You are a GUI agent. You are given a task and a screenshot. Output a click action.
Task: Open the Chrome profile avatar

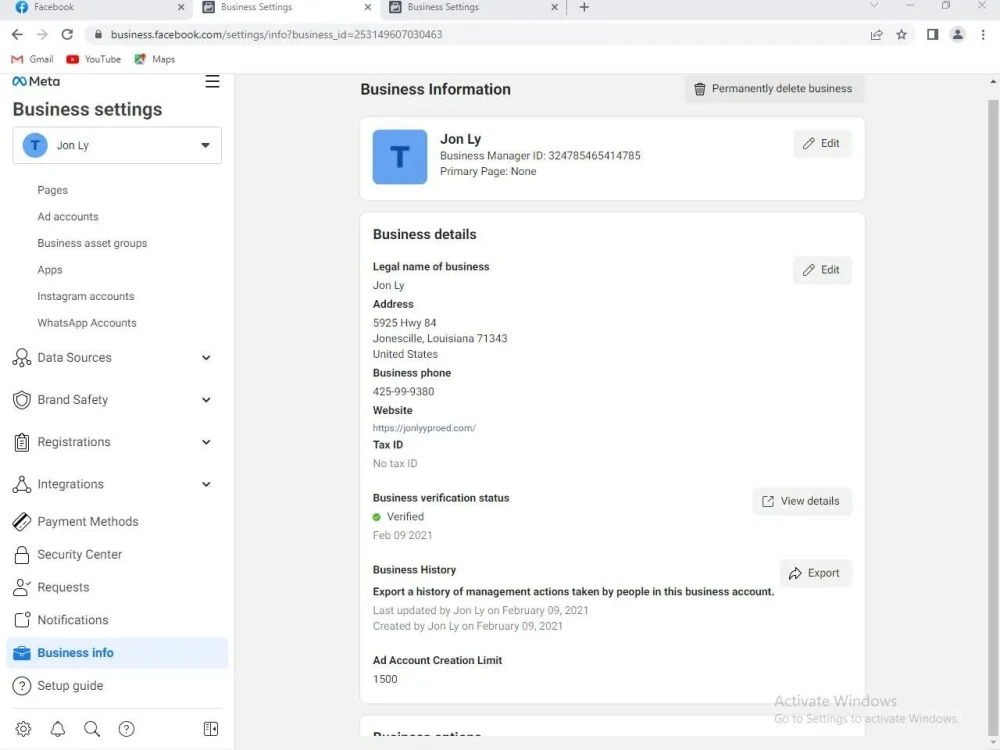point(957,34)
